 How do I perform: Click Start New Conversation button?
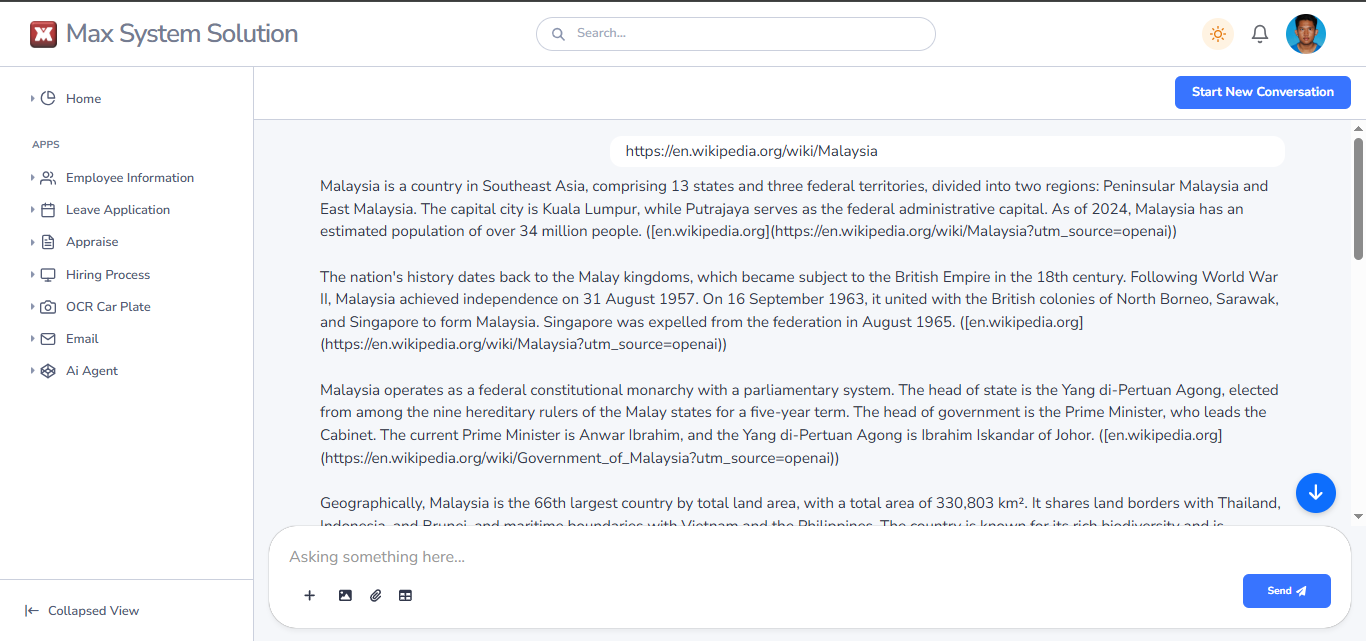point(1262,92)
